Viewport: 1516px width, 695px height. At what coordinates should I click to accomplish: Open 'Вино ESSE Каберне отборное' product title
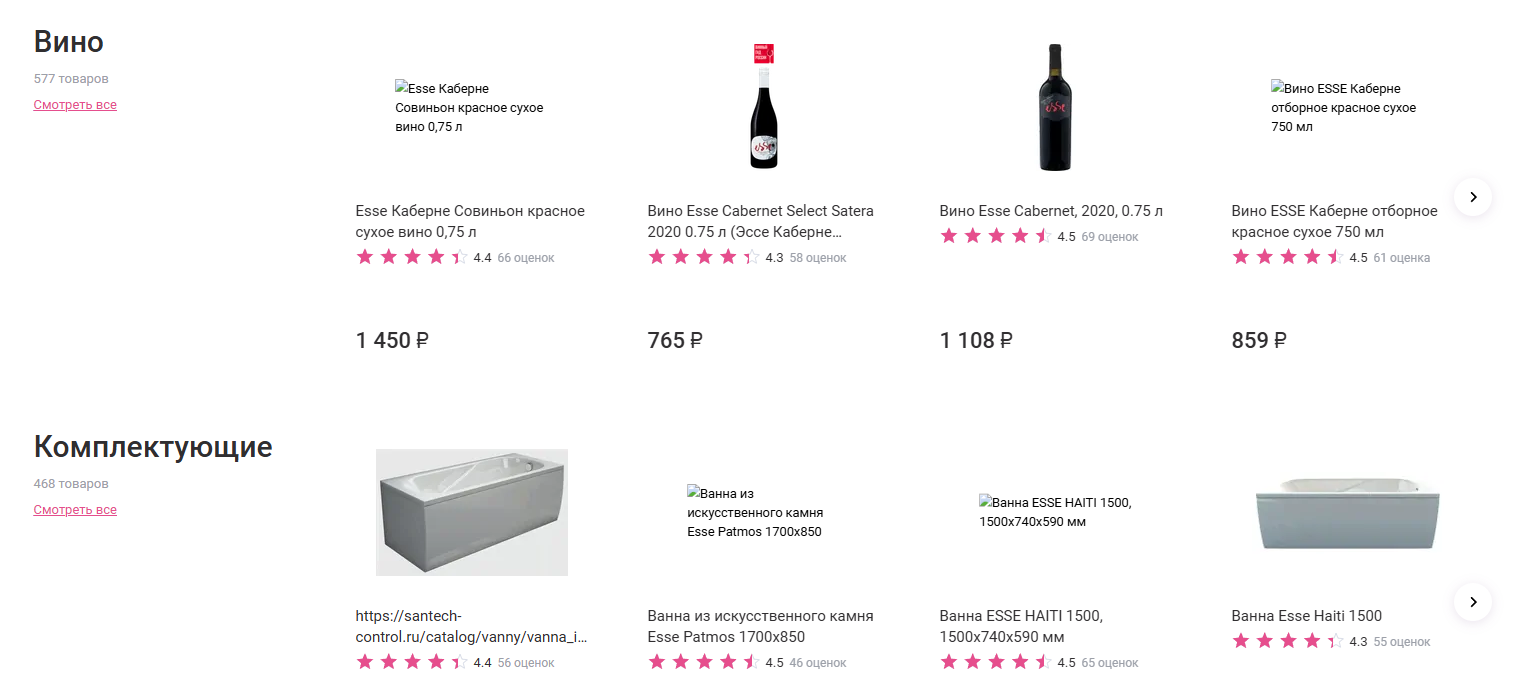click(1334, 221)
